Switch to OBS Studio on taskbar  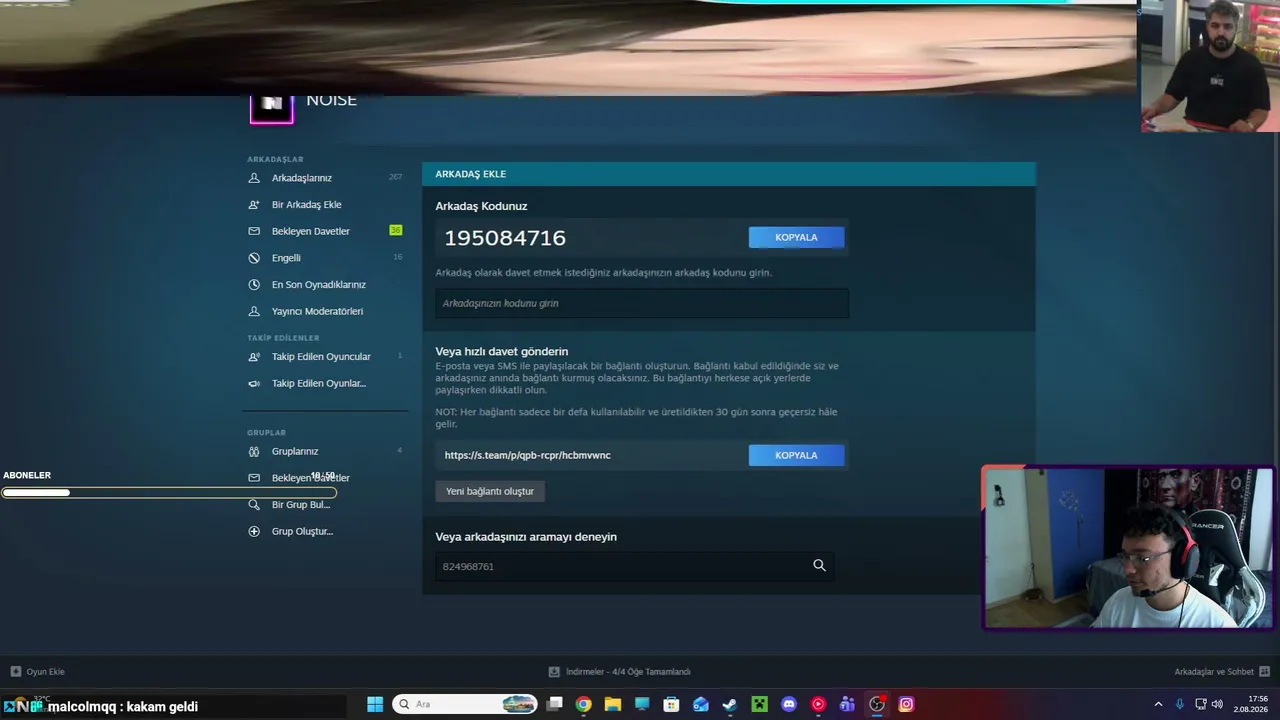(x=877, y=704)
